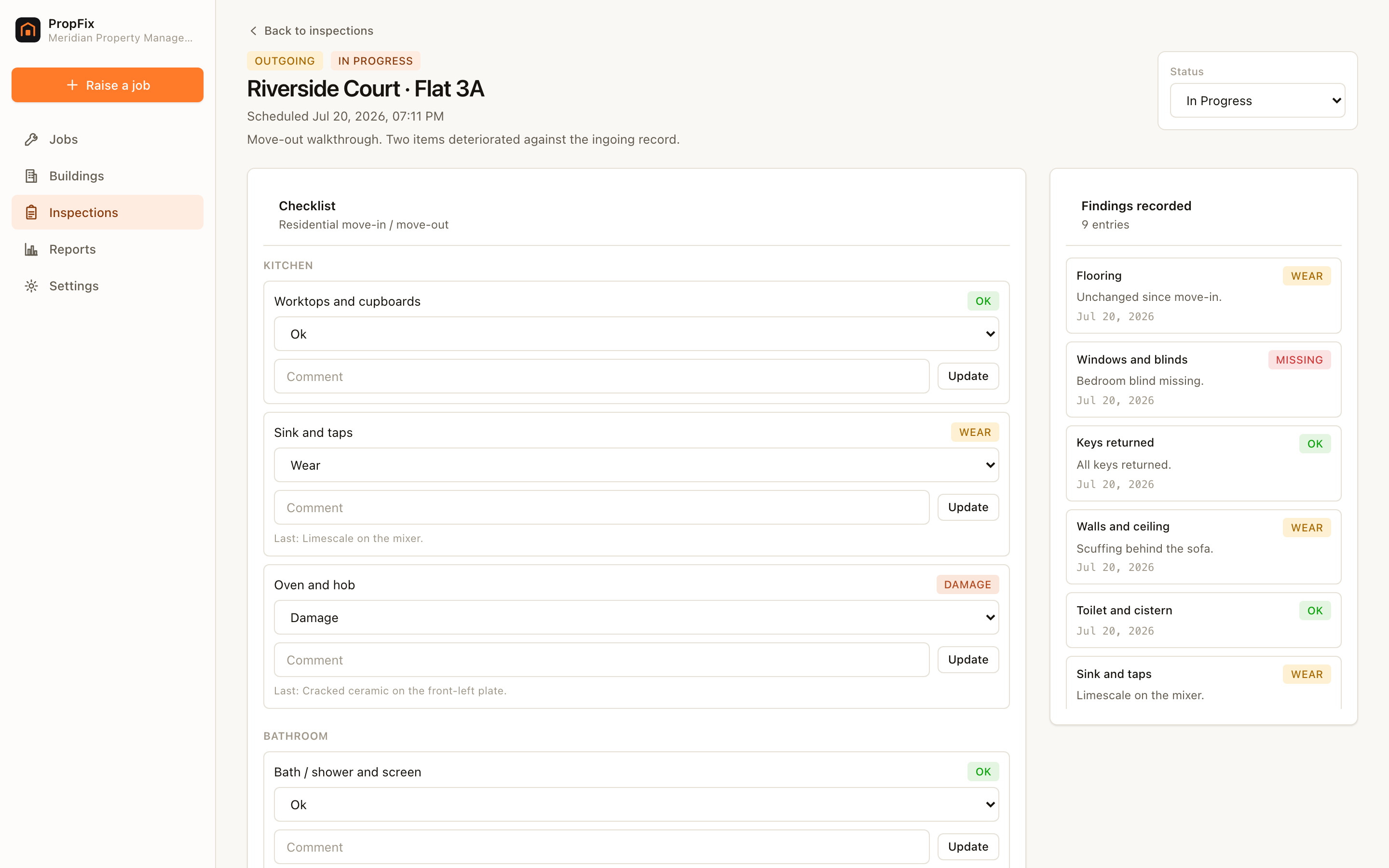Go to Buildings in the sidebar

click(x=108, y=176)
